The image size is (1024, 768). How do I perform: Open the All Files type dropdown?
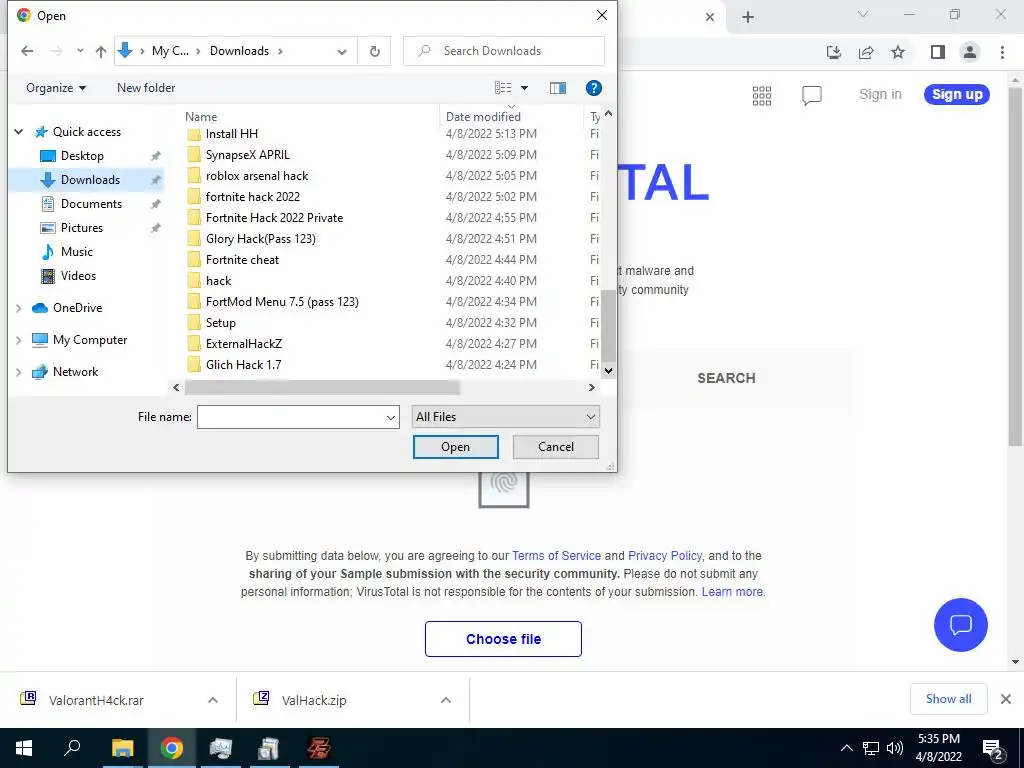click(505, 417)
